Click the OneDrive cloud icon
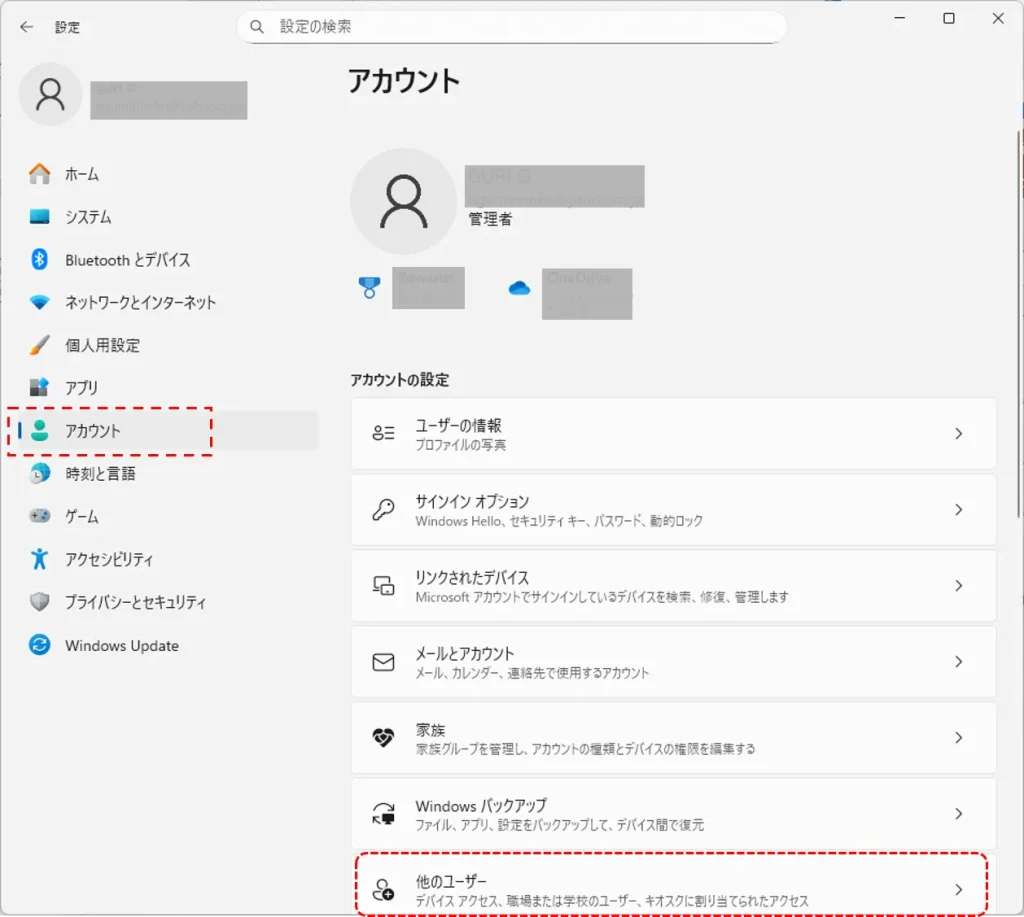1024x917 pixels. point(519,288)
